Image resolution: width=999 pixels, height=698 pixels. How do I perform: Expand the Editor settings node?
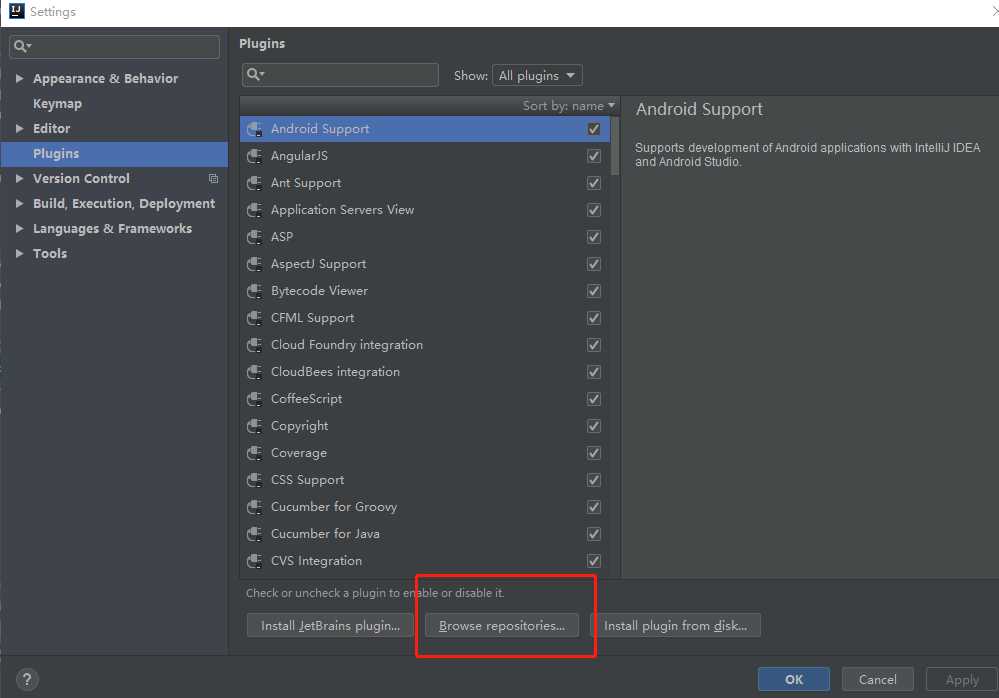click(x=19, y=129)
